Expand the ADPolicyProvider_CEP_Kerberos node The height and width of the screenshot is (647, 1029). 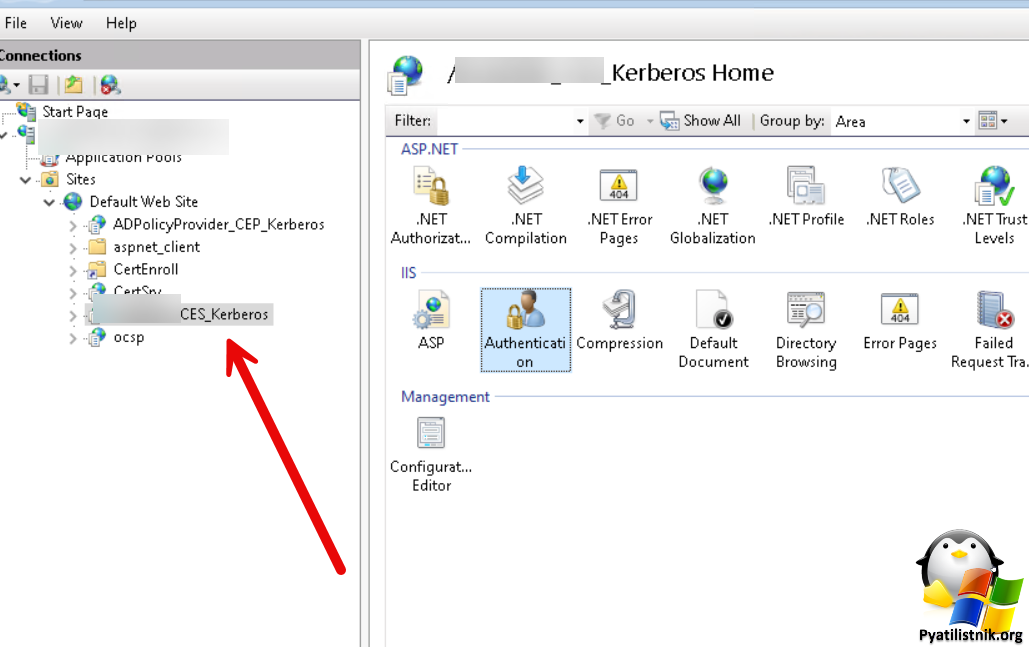73,226
